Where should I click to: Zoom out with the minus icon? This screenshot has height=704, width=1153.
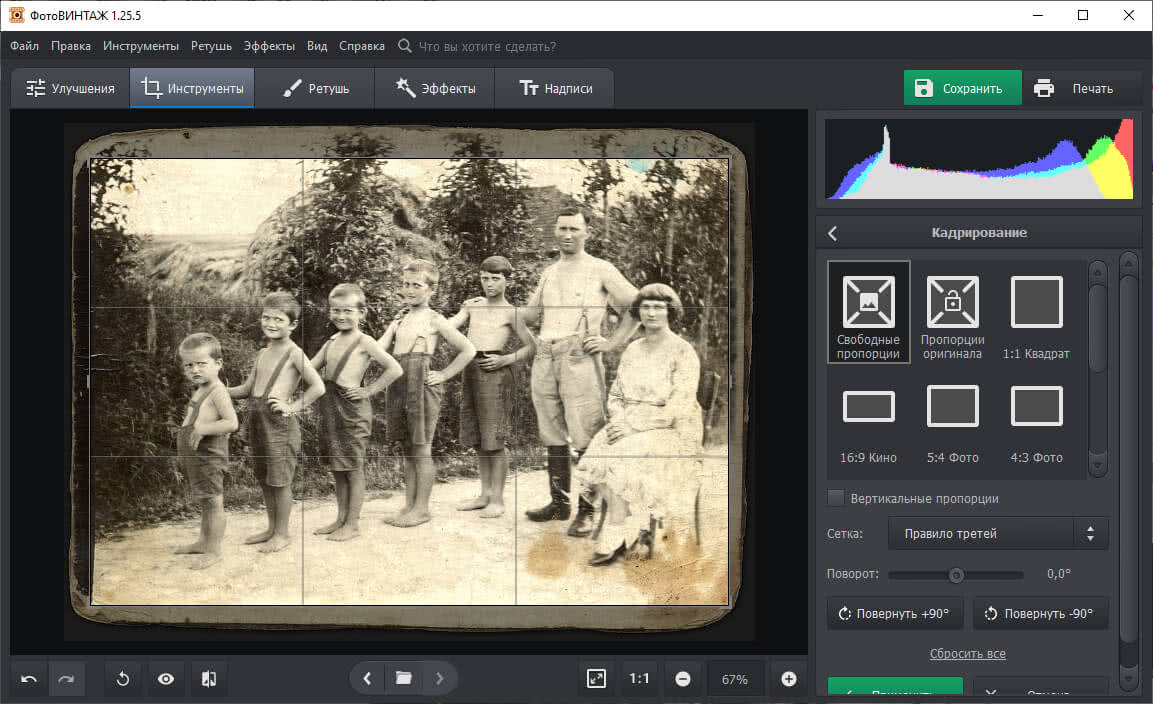(x=683, y=679)
